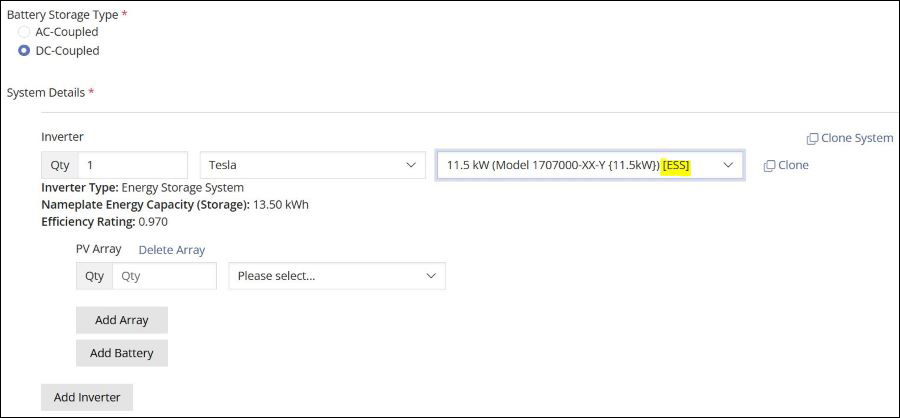The image size is (900, 418).
Task: Open the PV Array 'Please select...' dropdown
Action: [336, 276]
